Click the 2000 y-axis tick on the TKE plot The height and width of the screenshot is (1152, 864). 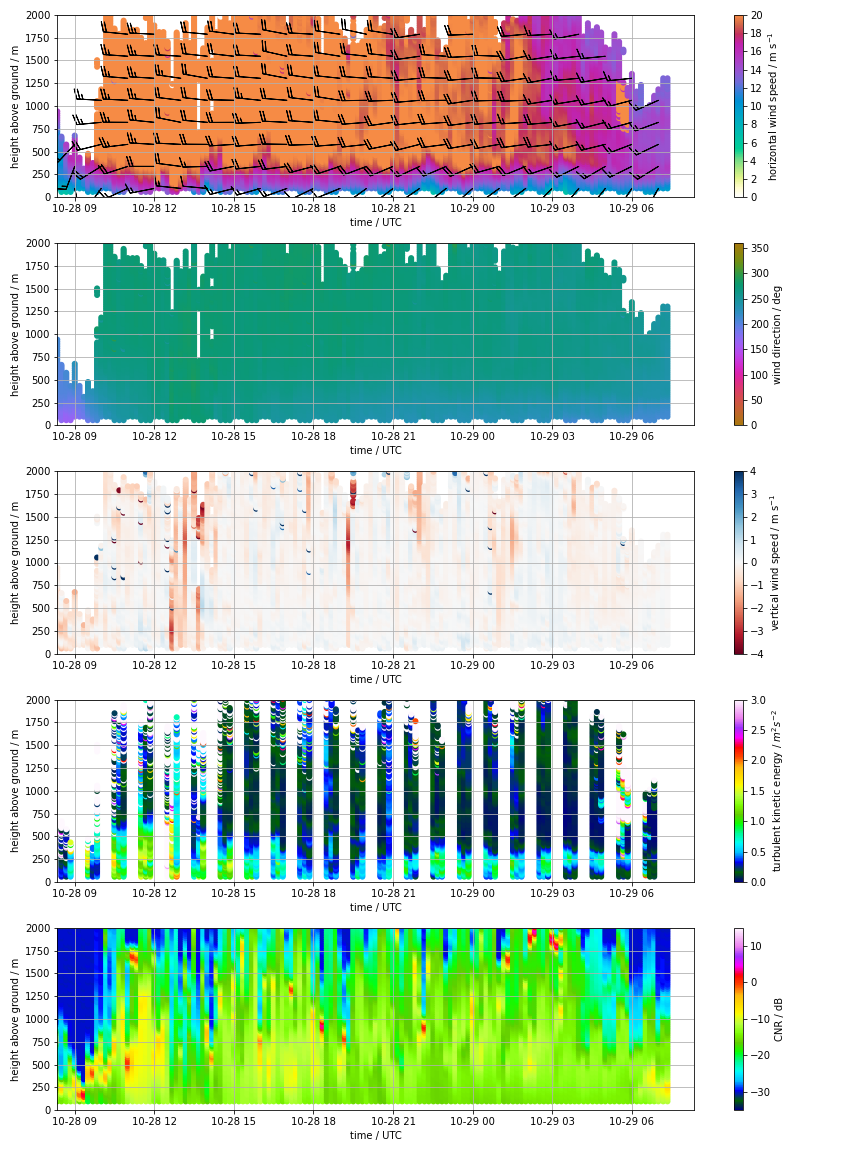[38, 700]
